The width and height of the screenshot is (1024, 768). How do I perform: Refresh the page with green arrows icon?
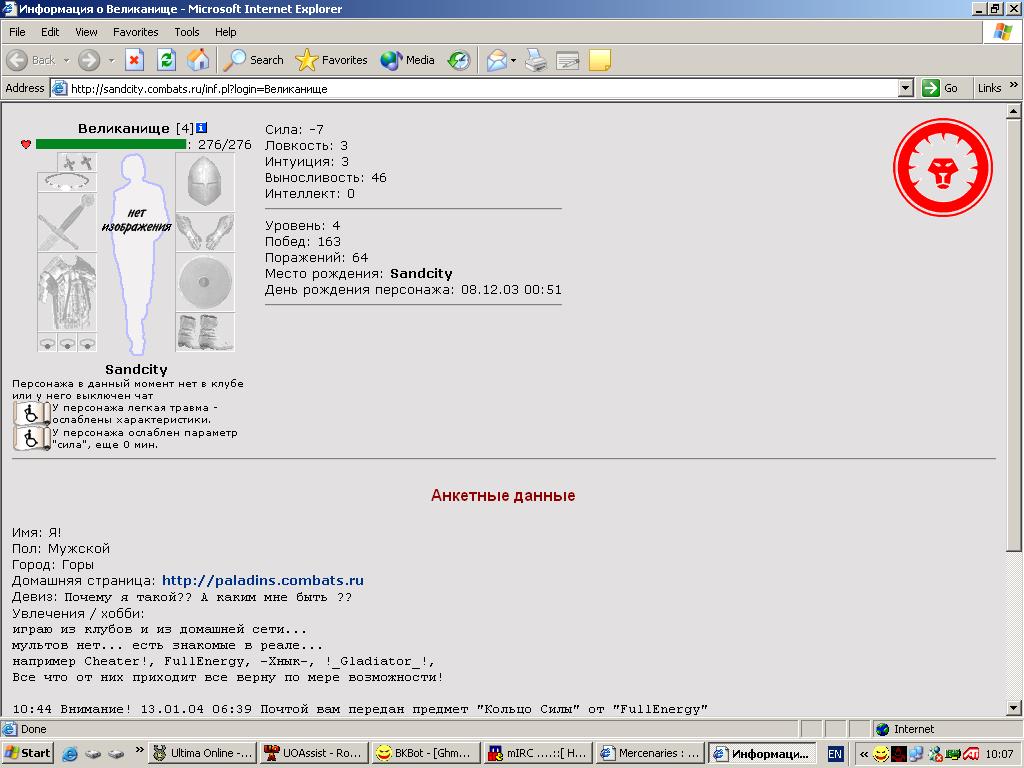167,60
